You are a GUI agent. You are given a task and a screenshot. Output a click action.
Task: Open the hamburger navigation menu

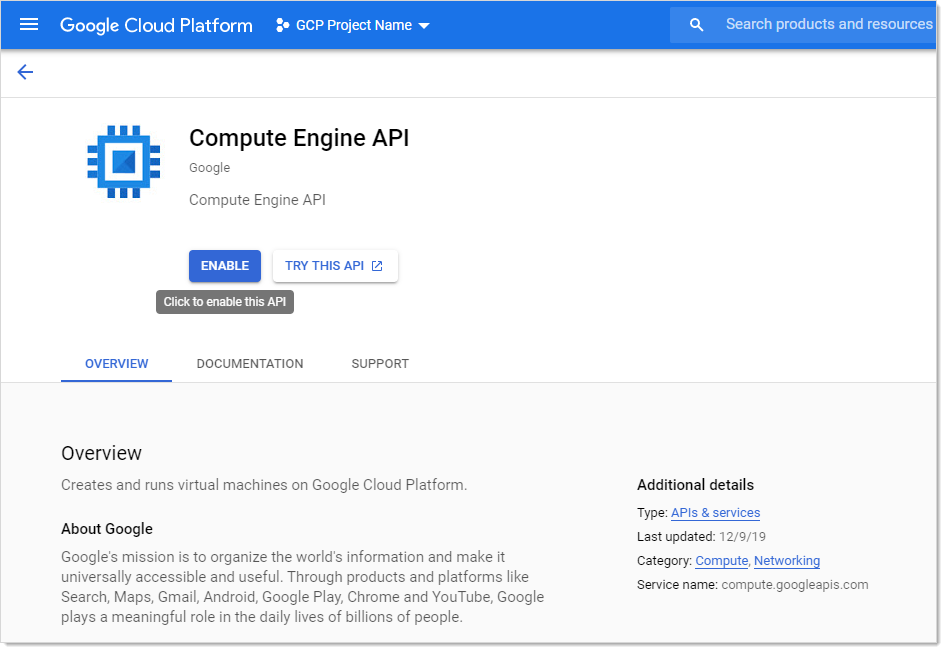point(29,24)
